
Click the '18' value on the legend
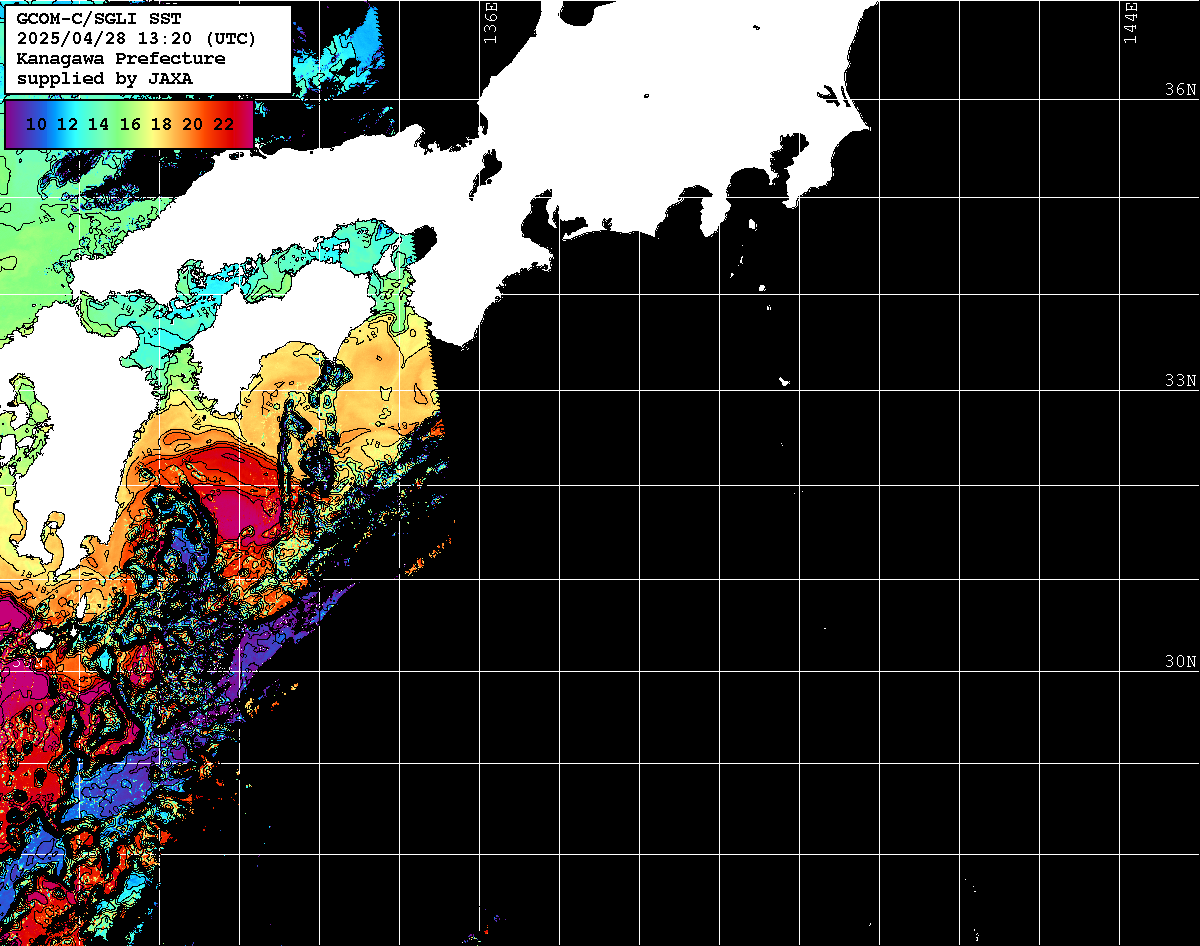point(161,125)
